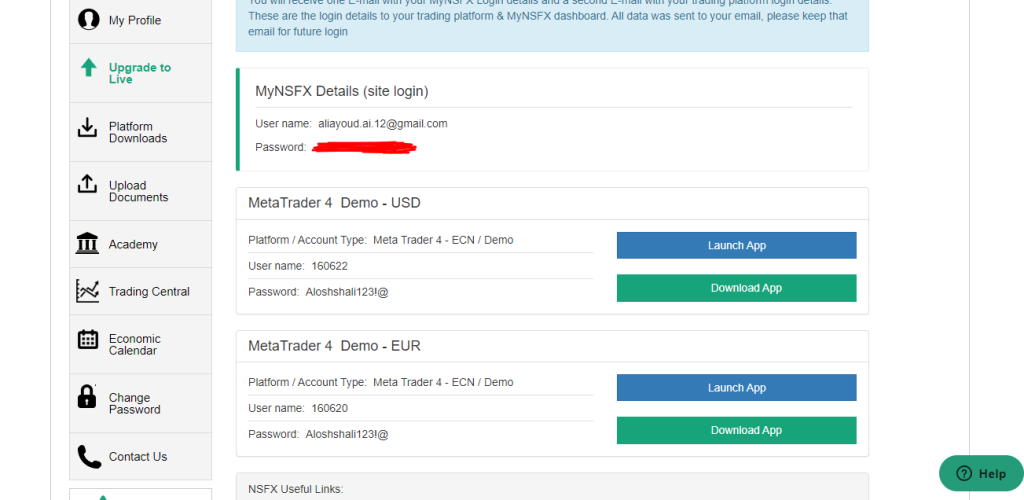
Task: Launch App for MetaTrader 4 Demo - USD
Action: pyautogui.click(x=737, y=245)
